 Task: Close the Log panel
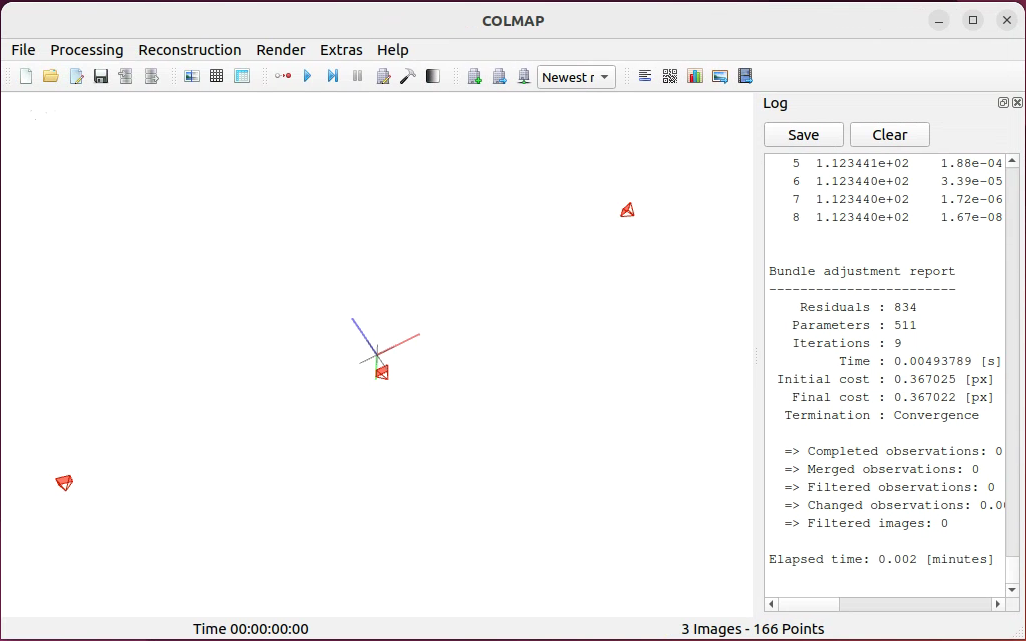click(1017, 103)
